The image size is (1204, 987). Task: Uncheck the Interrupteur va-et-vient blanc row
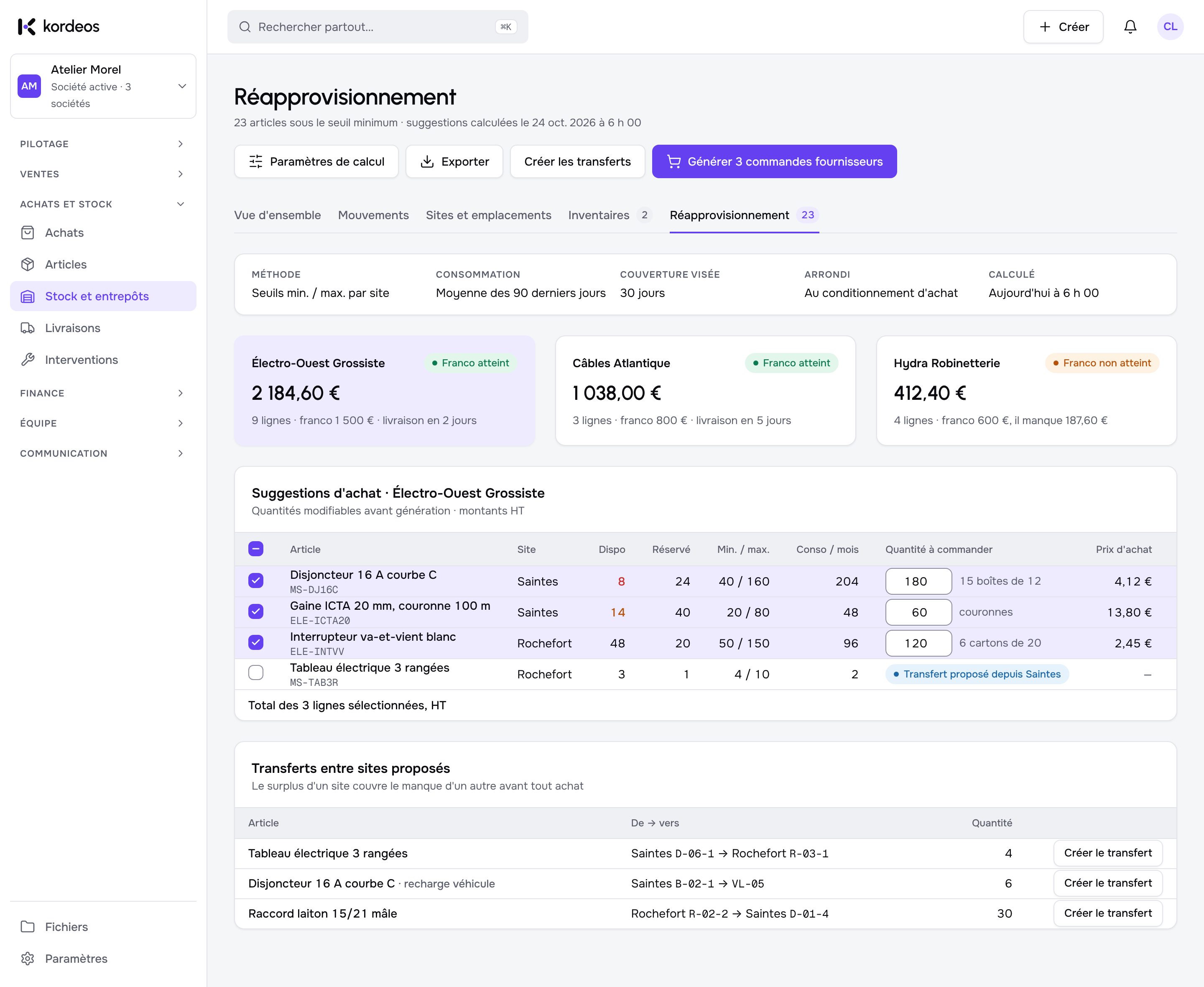tap(256, 642)
